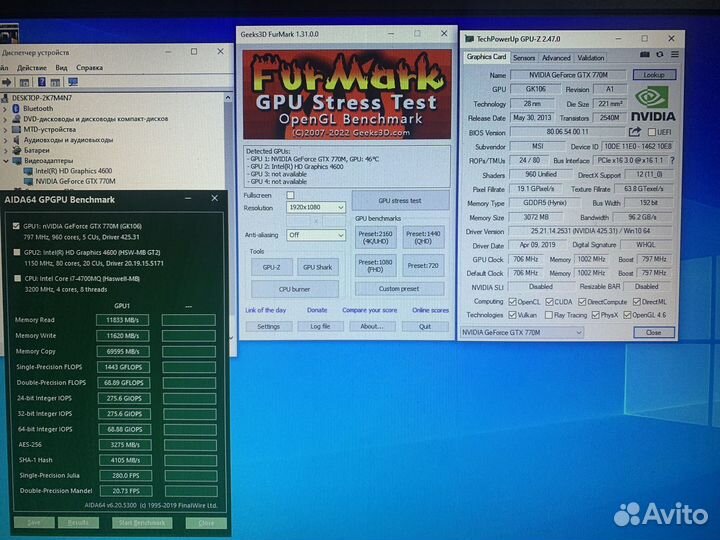This screenshot has height=540, width=720.
Task: Click the Results button in AIDA64
Action: pyautogui.click(x=78, y=523)
